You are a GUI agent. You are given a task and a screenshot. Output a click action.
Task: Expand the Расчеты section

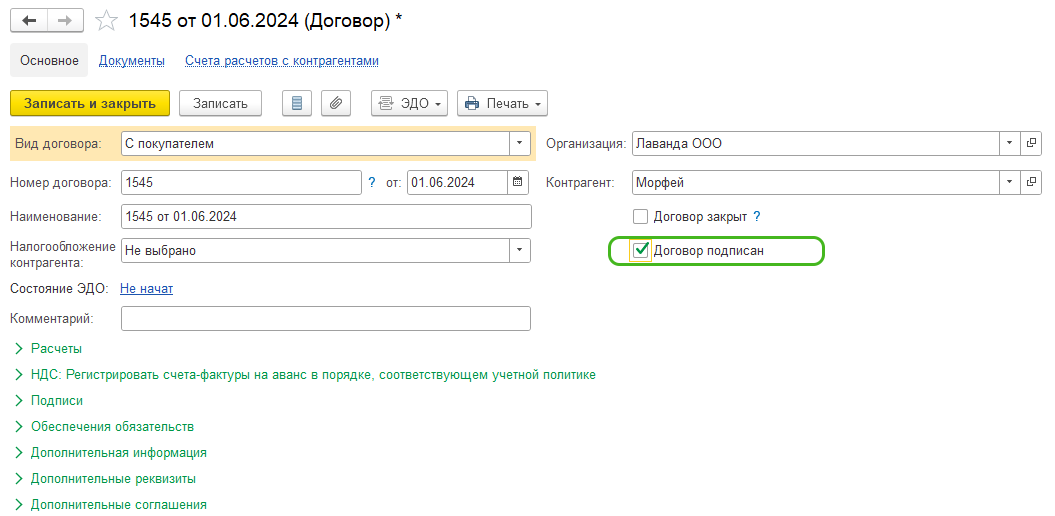[56, 348]
